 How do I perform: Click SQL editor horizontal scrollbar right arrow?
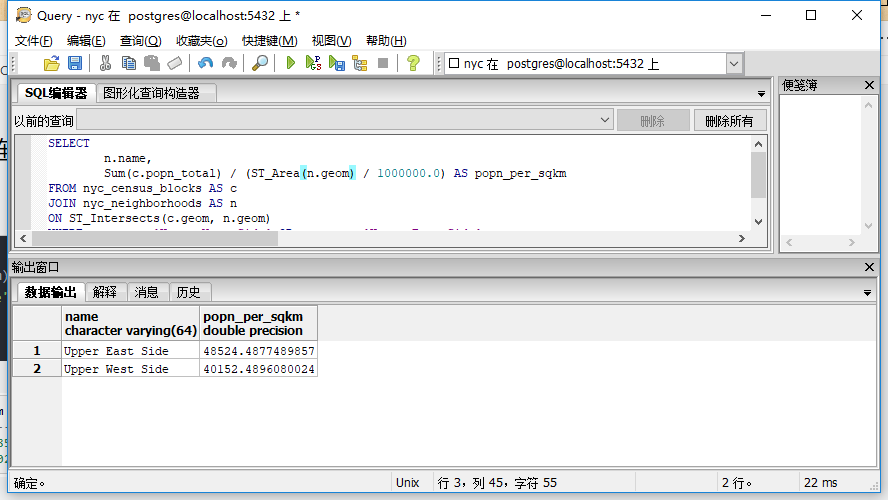[x=742, y=238]
